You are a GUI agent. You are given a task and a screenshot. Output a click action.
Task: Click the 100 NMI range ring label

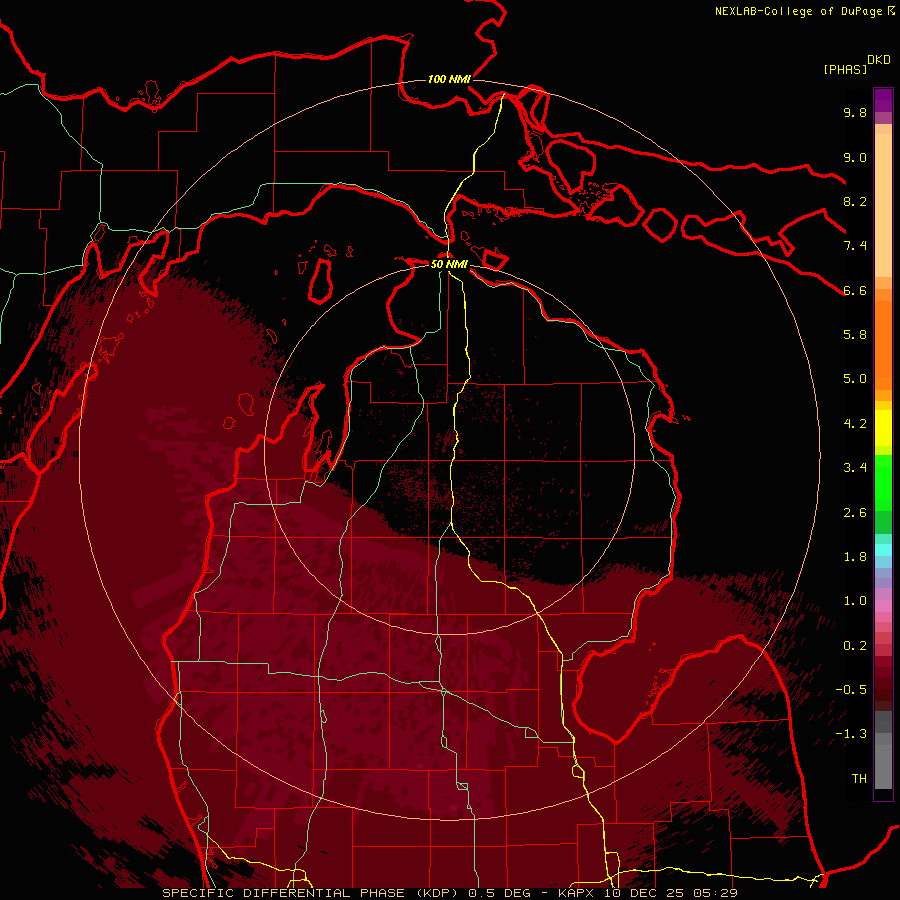[x=449, y=79]
